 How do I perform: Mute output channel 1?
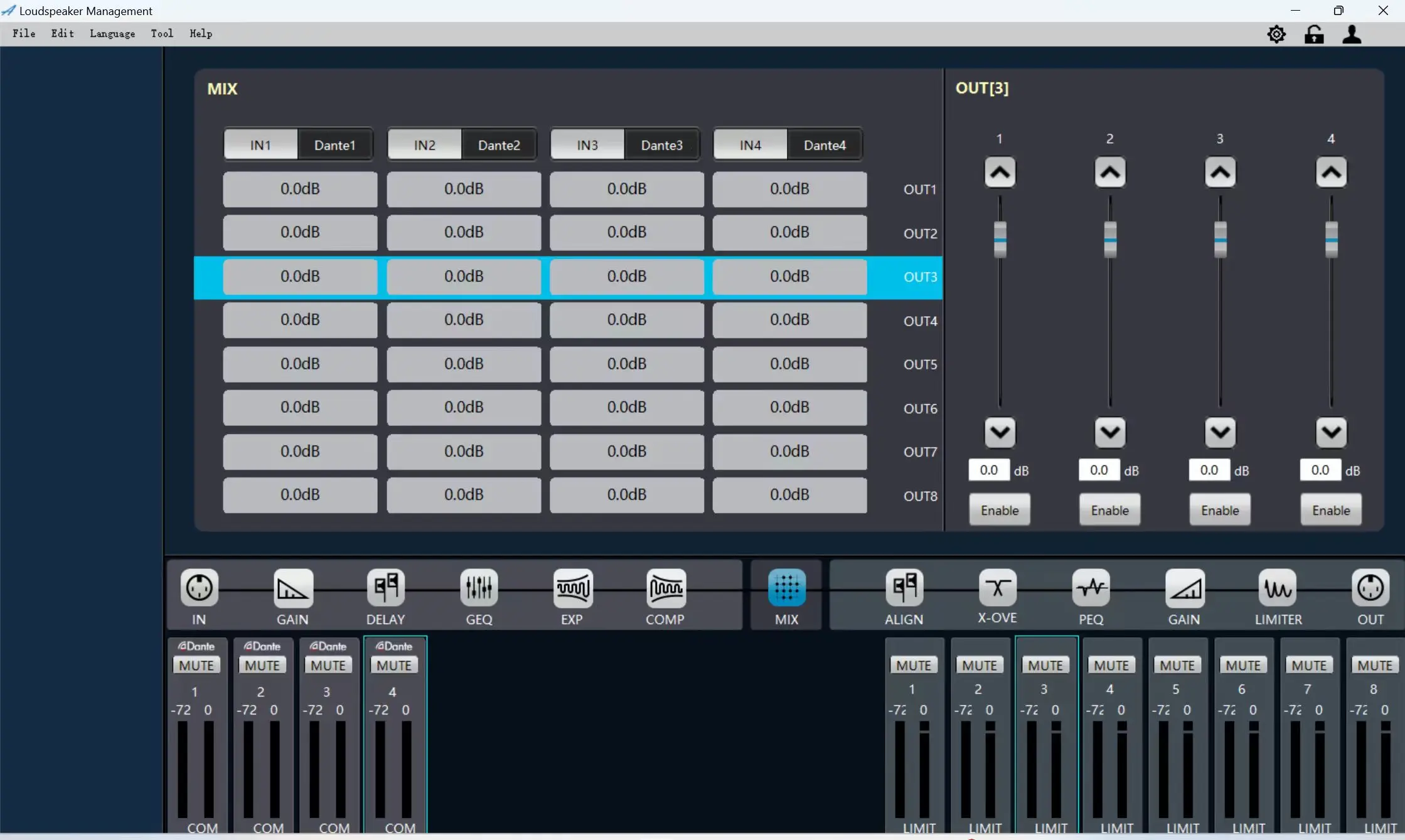click(914, 665)
